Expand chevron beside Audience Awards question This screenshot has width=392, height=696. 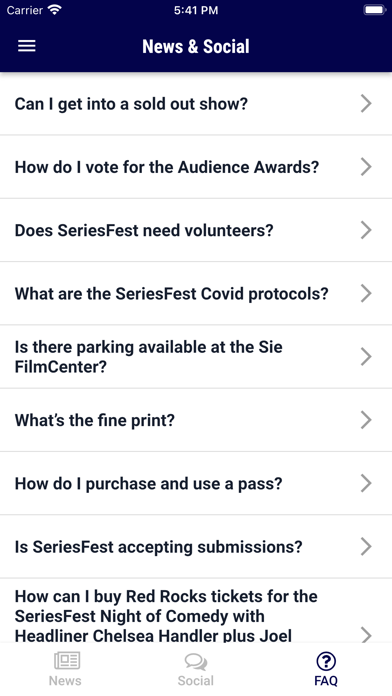(x=366, y=167)
